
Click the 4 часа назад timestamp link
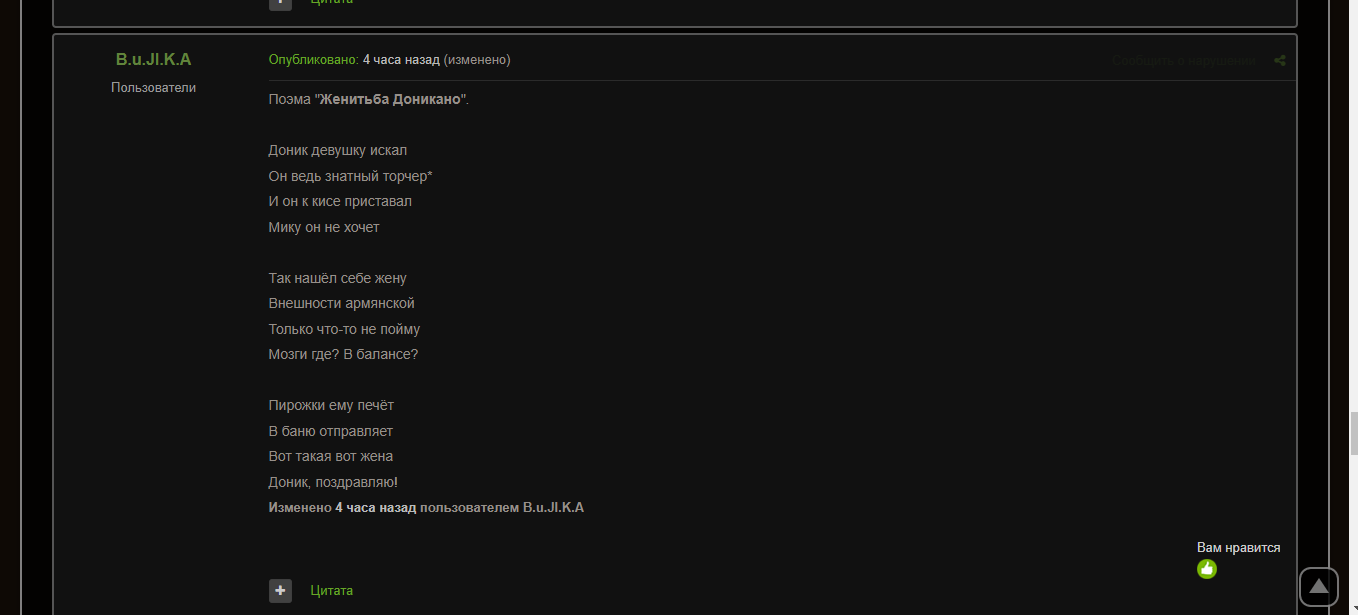[399, 59]
